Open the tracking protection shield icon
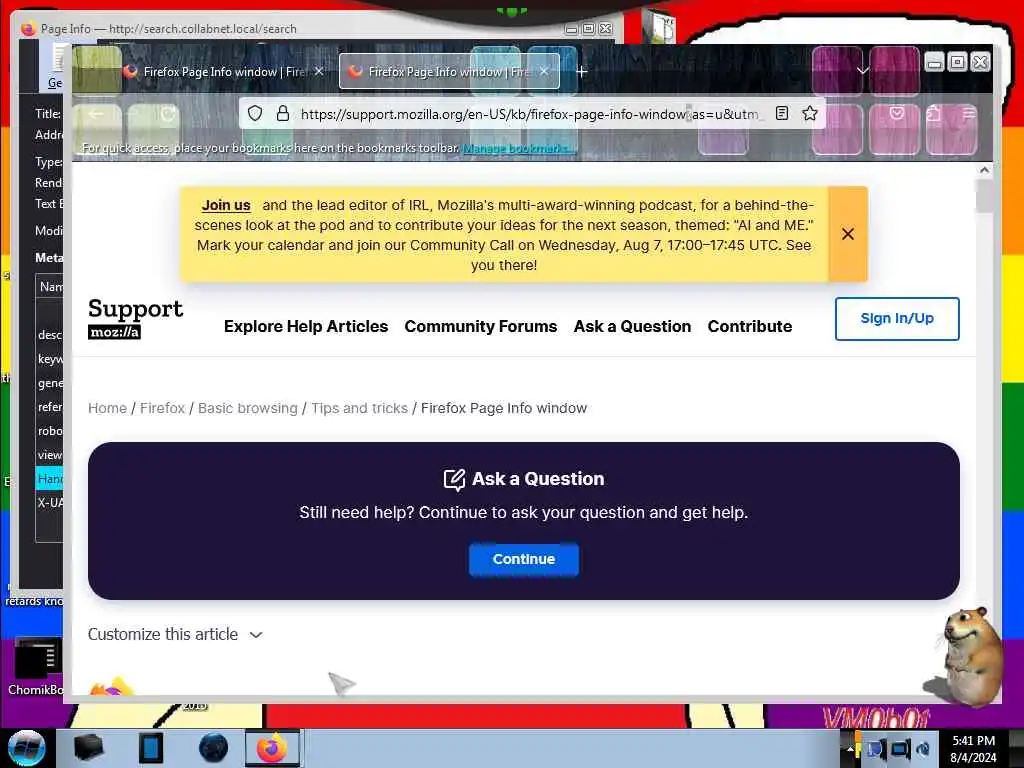Screen dimensions: 1024x768 pos(255,114)
